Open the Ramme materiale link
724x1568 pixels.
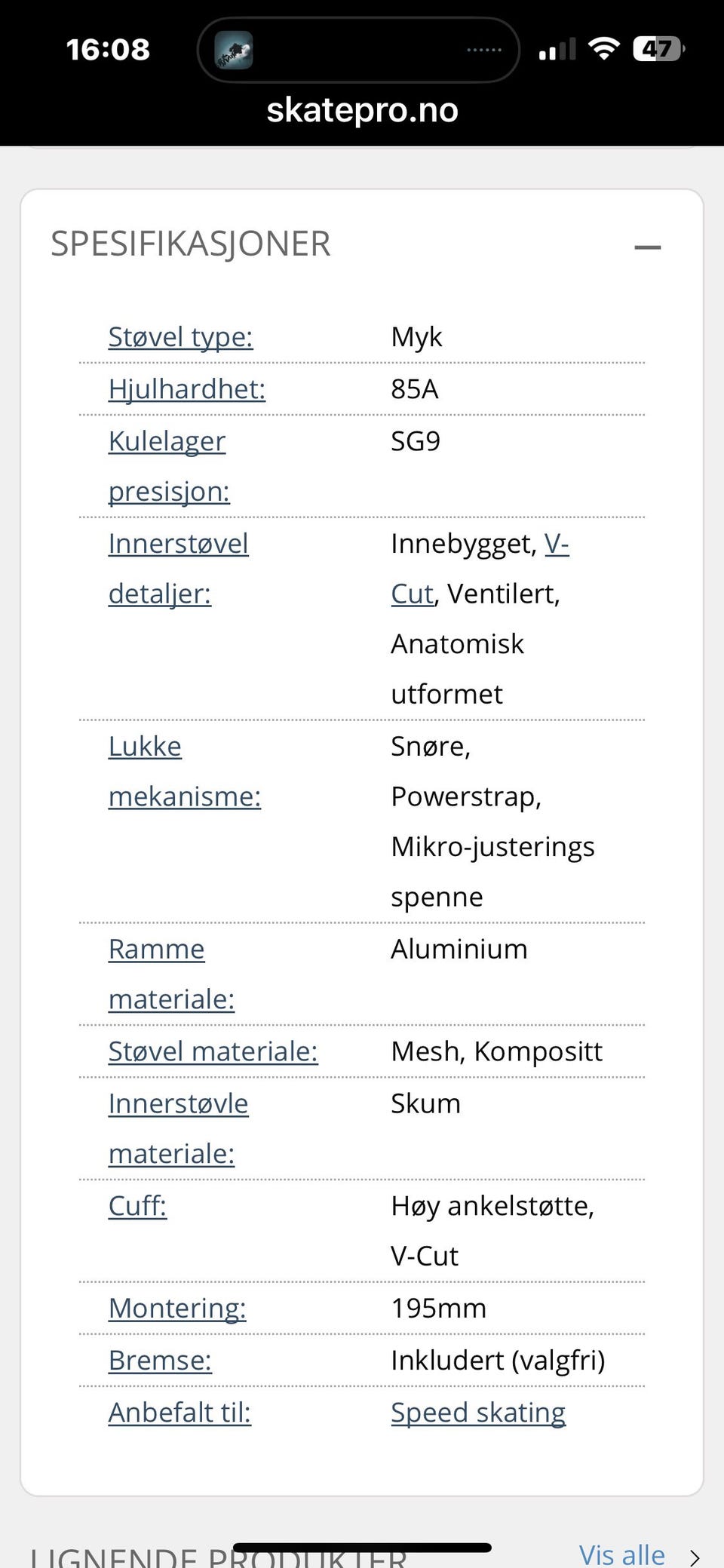(156, 950)
